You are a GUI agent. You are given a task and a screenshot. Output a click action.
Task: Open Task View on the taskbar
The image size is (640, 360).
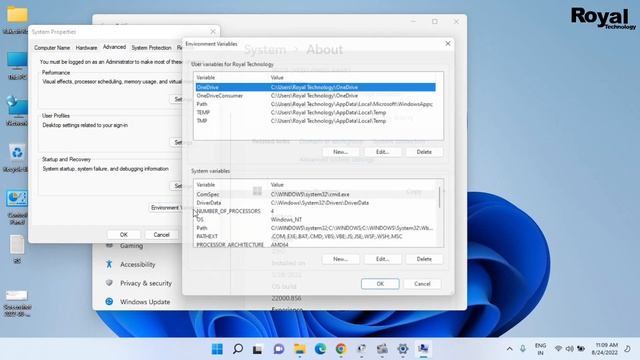click(258, 349)
